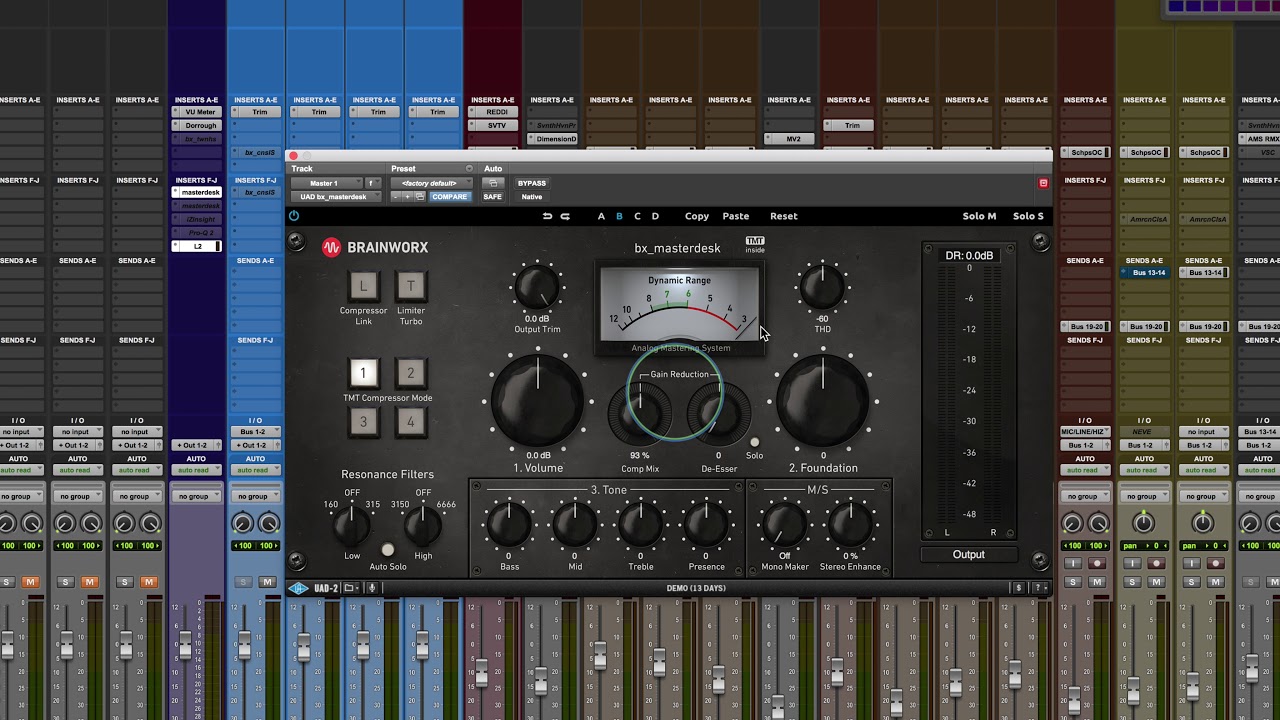Click Reset in the plugin toolbar
This screenshot has height=720, width=1280.
coord(784,216)
